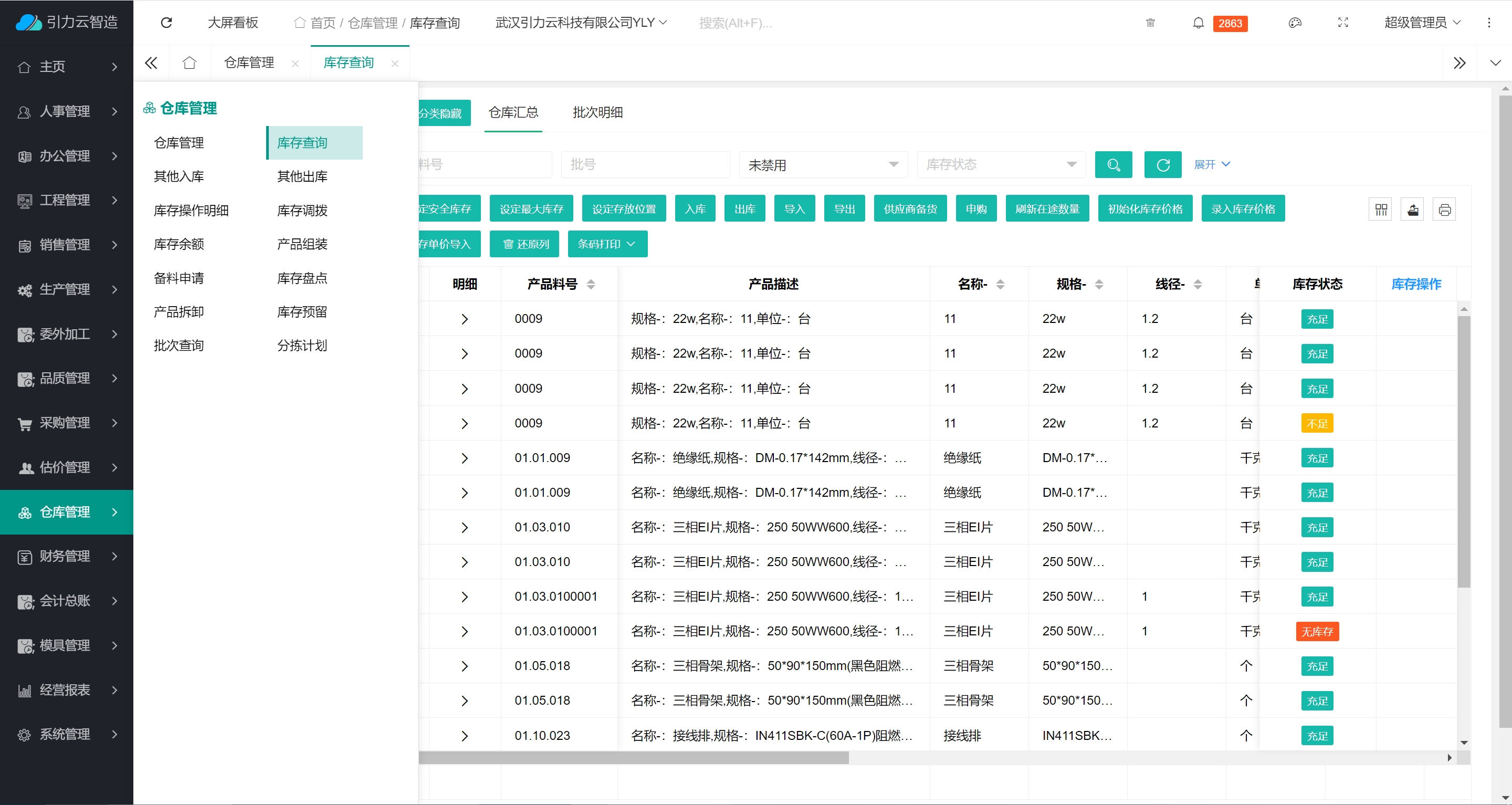Select 库存盘点 in submenu
The height and width of the screenshot is (805, 1512).
click(302, 278)
